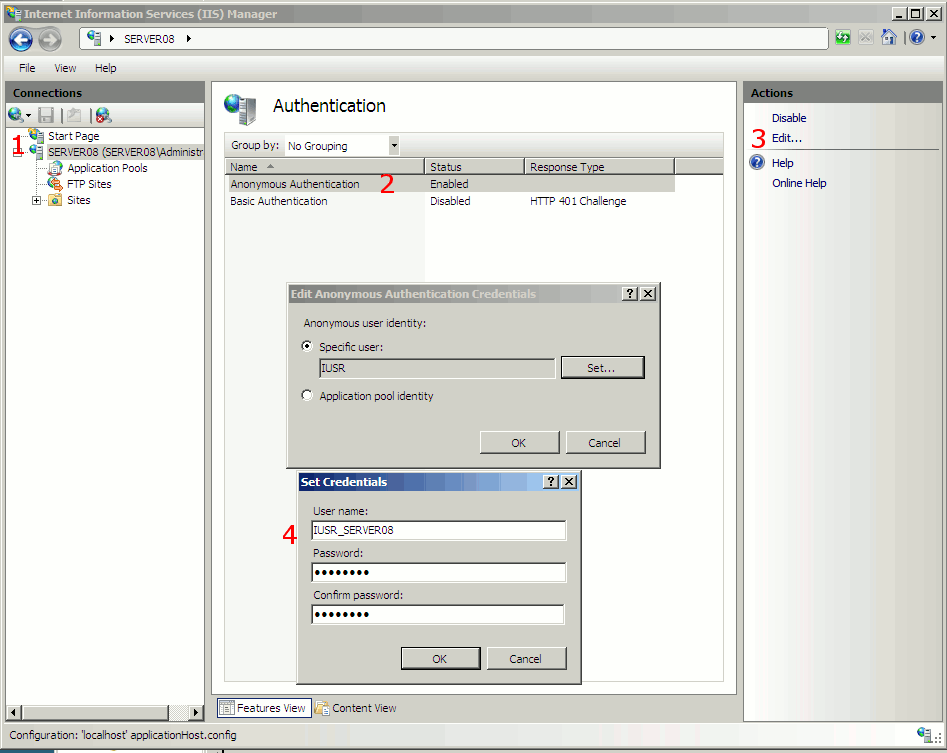Select FTP Sites tree item
This screenshot has width=947, height=753.
(89, 184)
